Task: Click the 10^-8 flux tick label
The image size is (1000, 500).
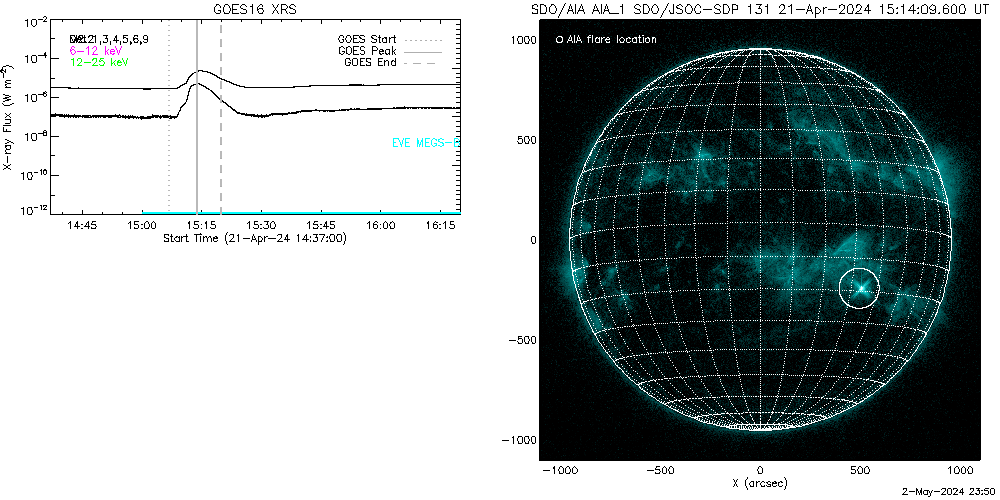Action: (x=34, y=135)
